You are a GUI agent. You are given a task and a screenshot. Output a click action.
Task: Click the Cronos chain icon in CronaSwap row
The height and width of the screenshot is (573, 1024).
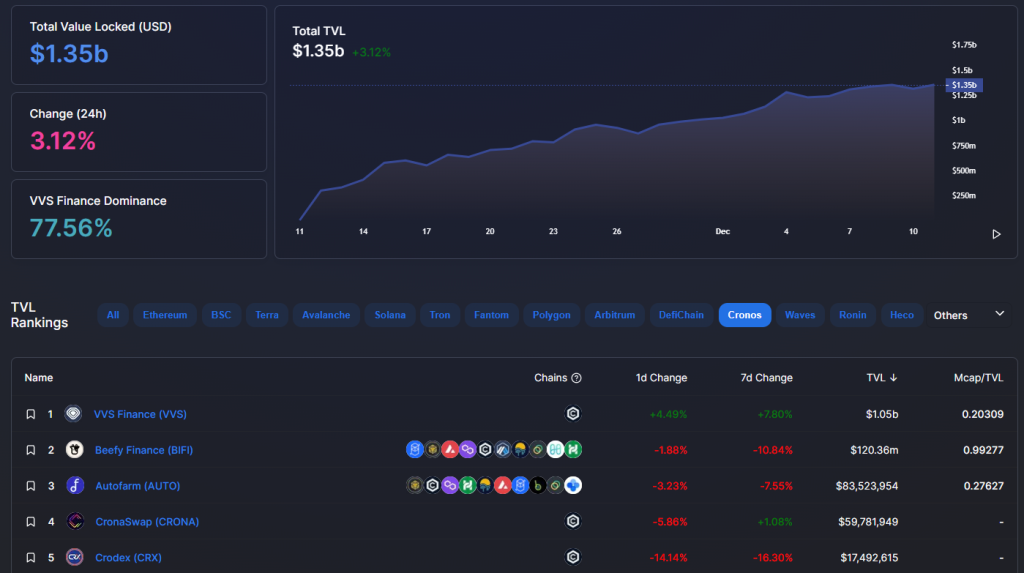(573, 521)
